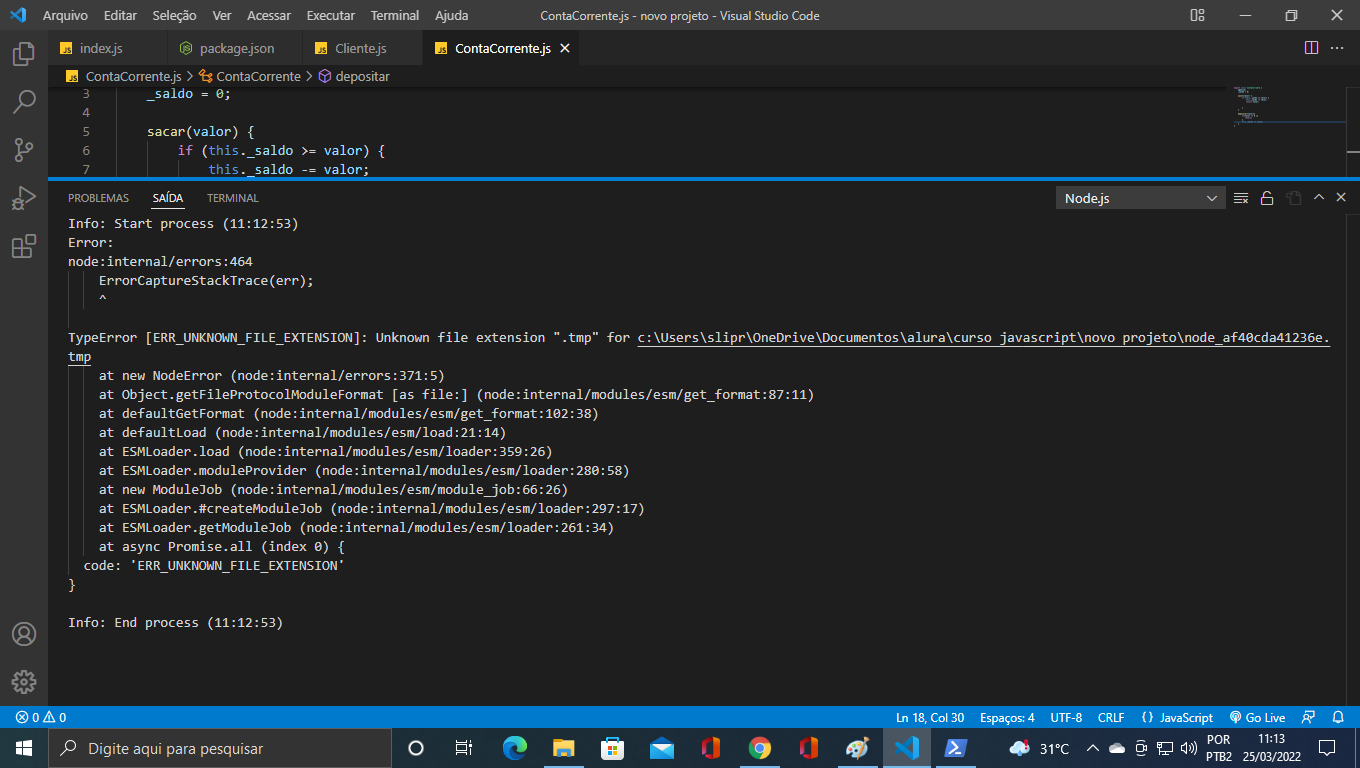Select the SAÍDA panel tab

168,198
